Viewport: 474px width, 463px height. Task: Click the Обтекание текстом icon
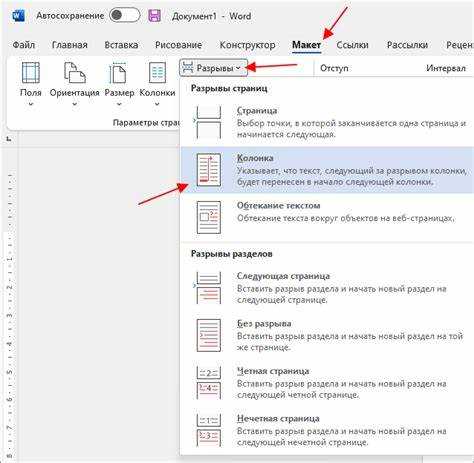point(208,217)
